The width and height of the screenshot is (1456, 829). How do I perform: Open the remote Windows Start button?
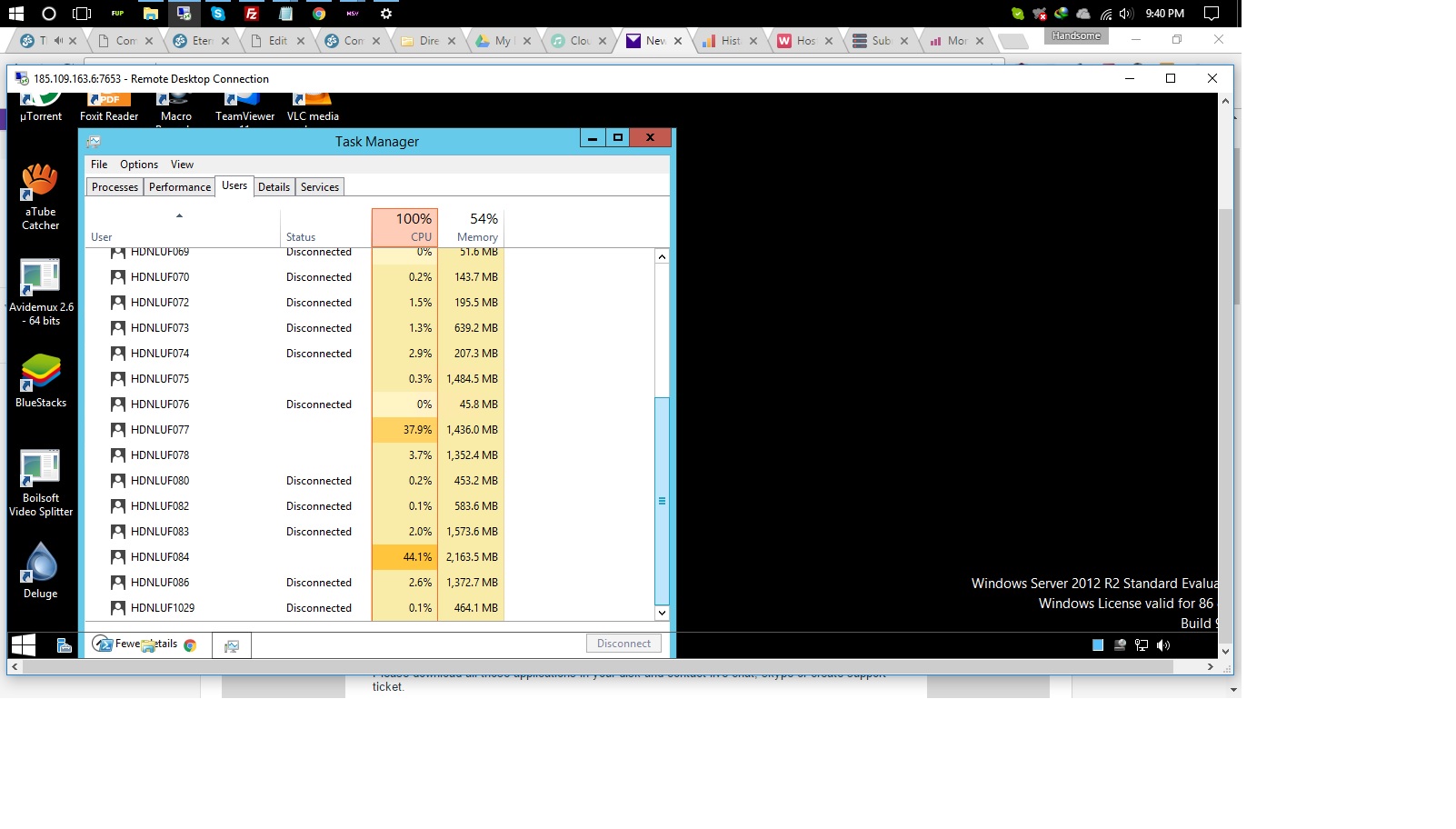23,645
